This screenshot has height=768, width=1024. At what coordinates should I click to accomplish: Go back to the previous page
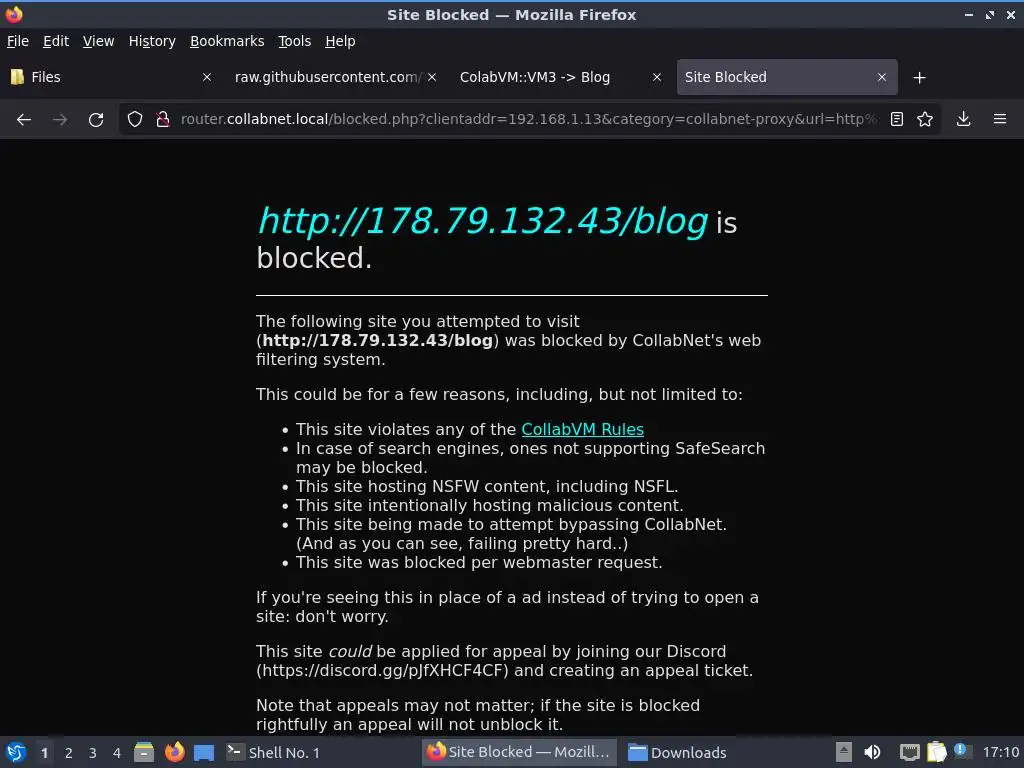click(24, 120)
